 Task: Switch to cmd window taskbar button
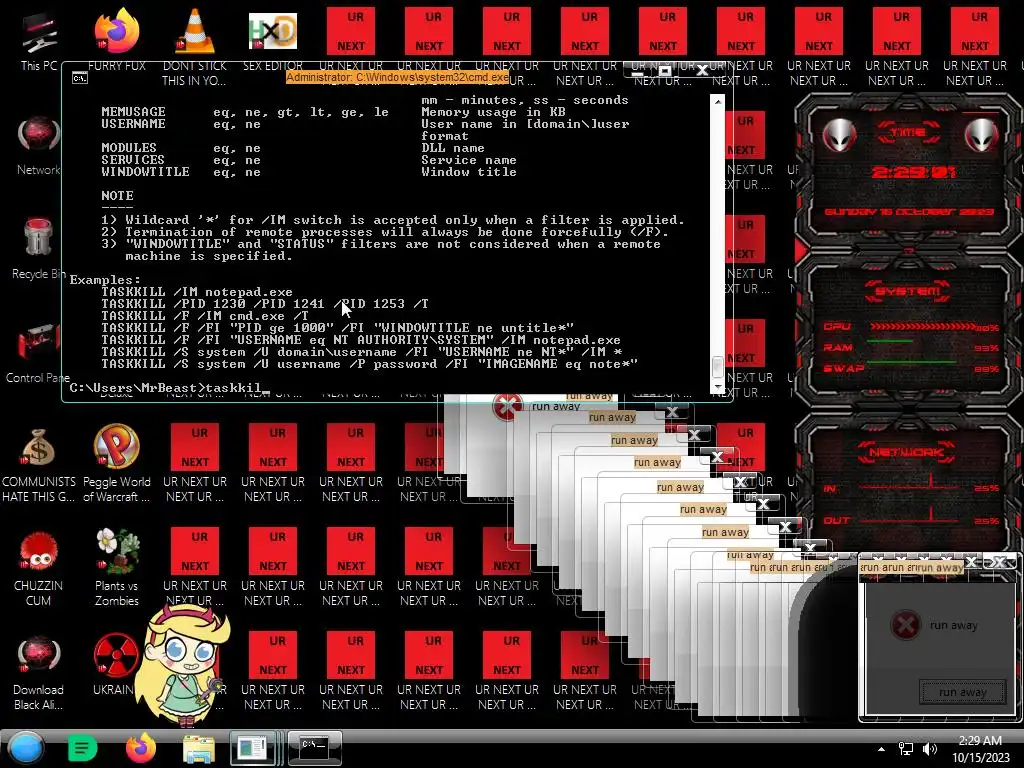[x=315, y=748]
